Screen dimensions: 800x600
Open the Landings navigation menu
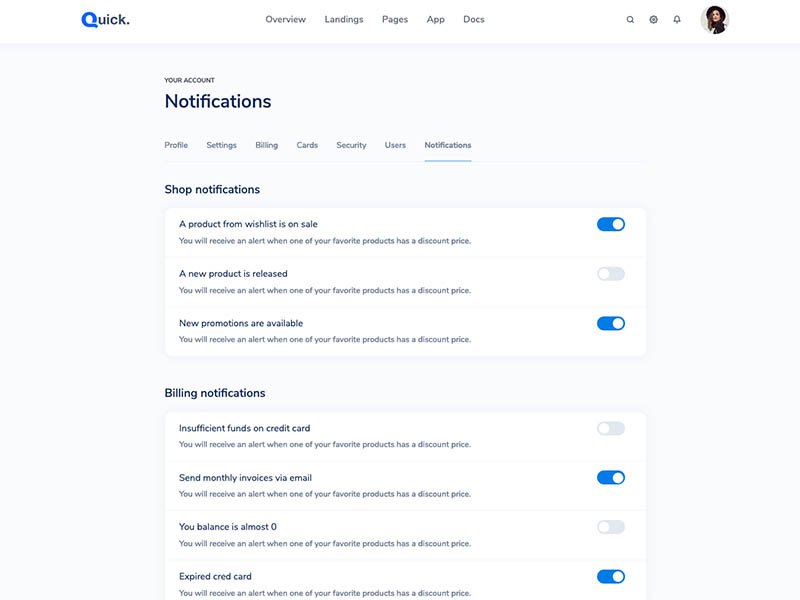344,19
